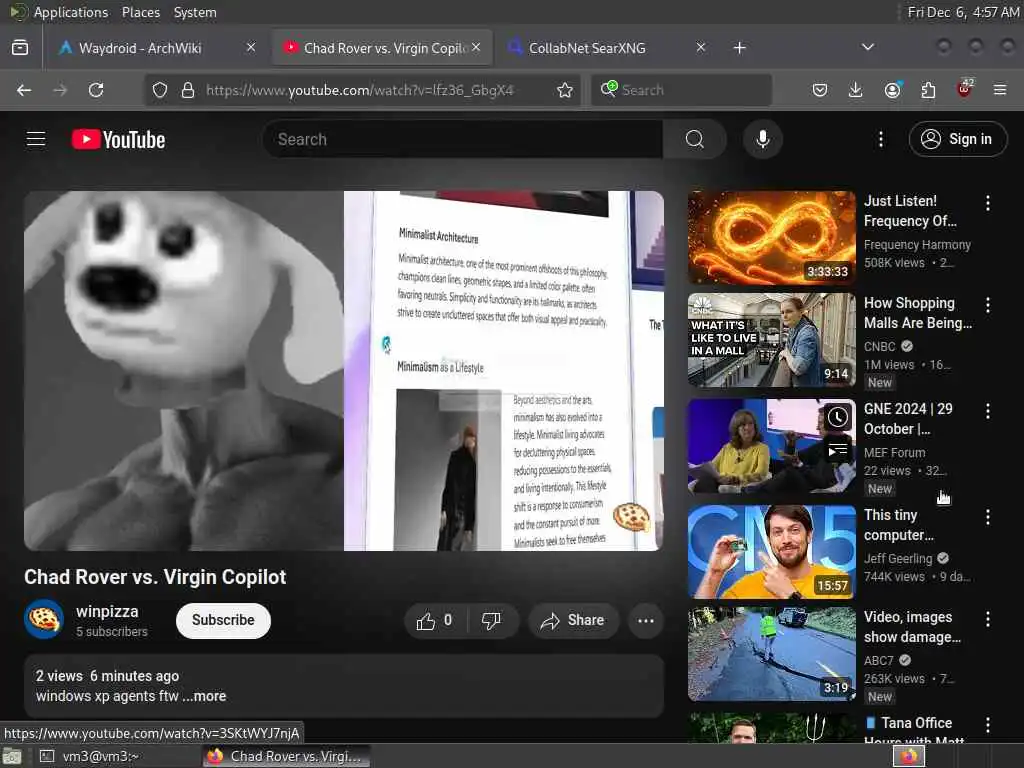Subscribe to winpizza channel
The height and width of the screenshot is (768, 1024).
click(223, 620)
